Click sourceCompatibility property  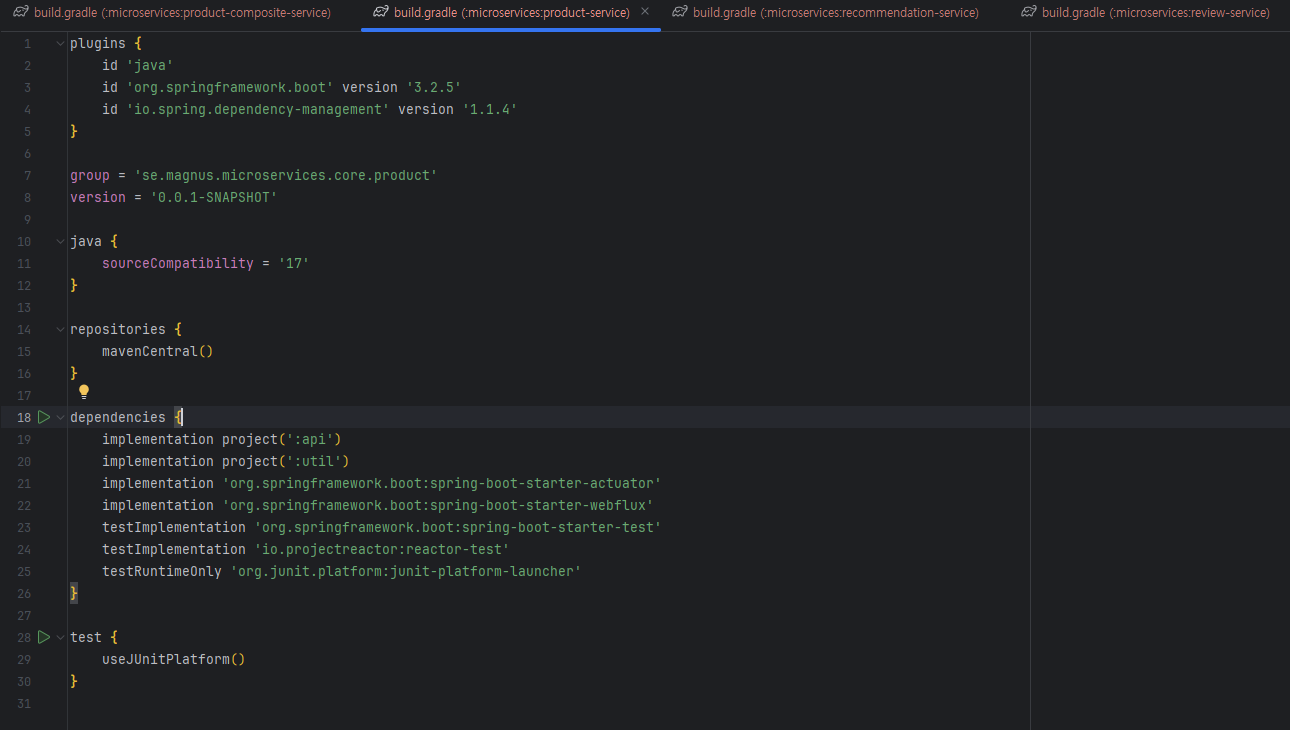[178, 264]
